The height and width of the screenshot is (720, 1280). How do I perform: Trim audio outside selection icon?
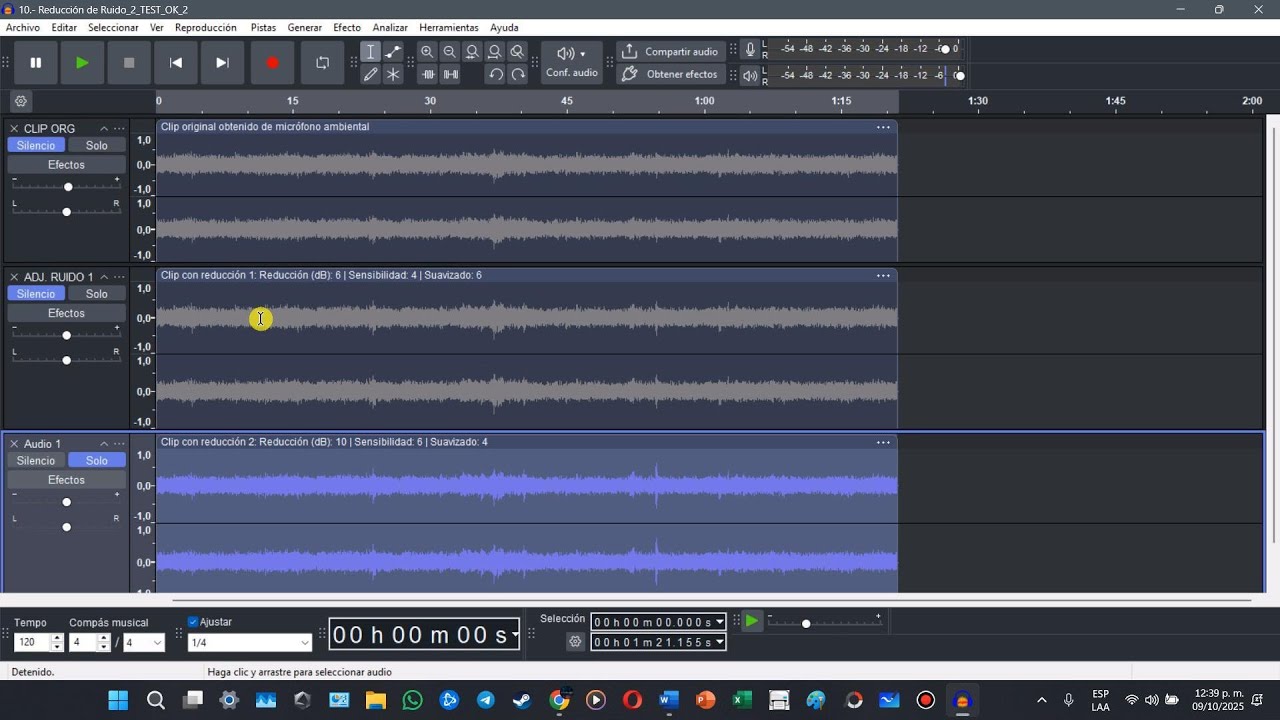click(429, 74)
